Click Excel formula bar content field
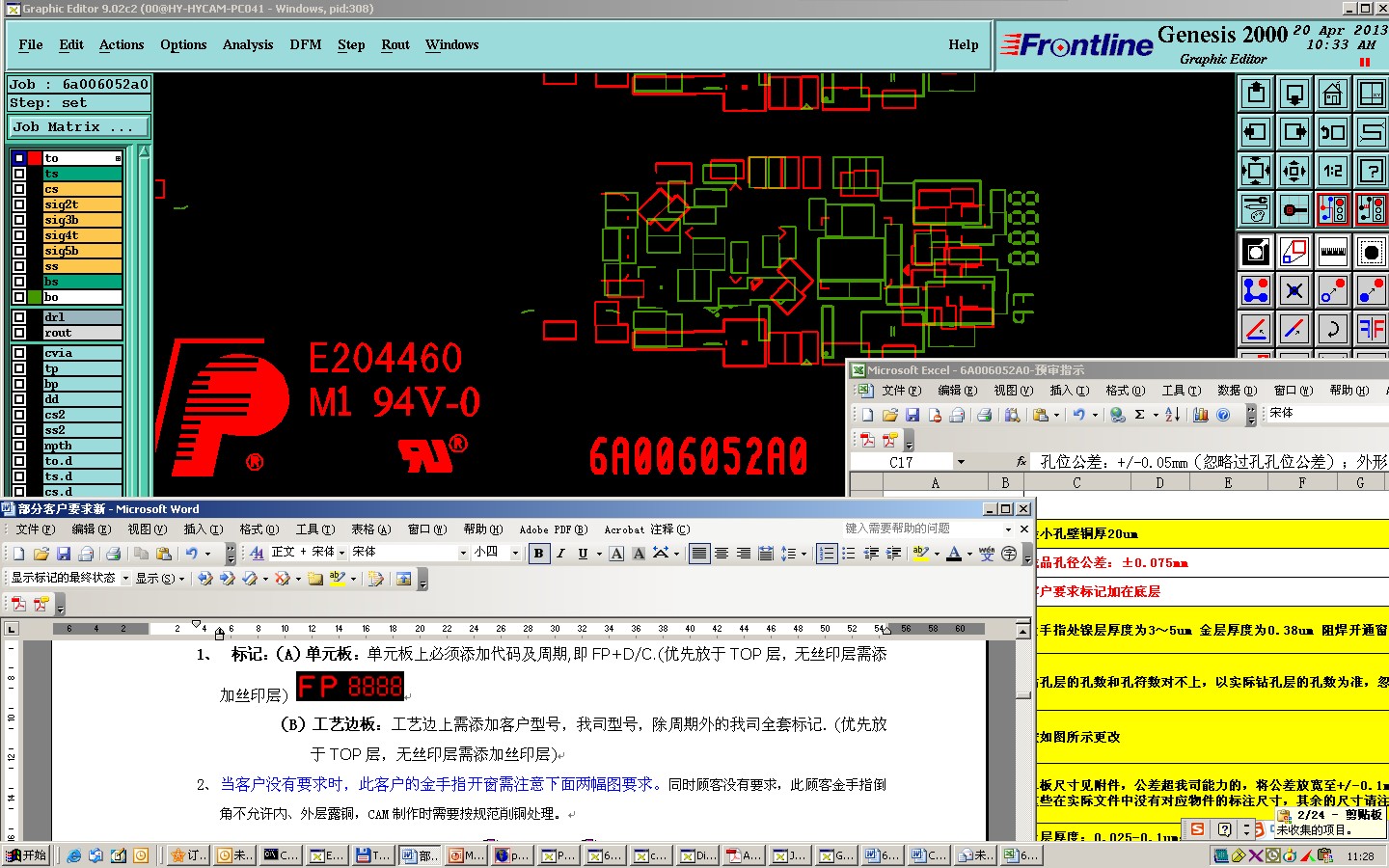Screen dimensions: 1389x868 click(x=1212, y=462)
